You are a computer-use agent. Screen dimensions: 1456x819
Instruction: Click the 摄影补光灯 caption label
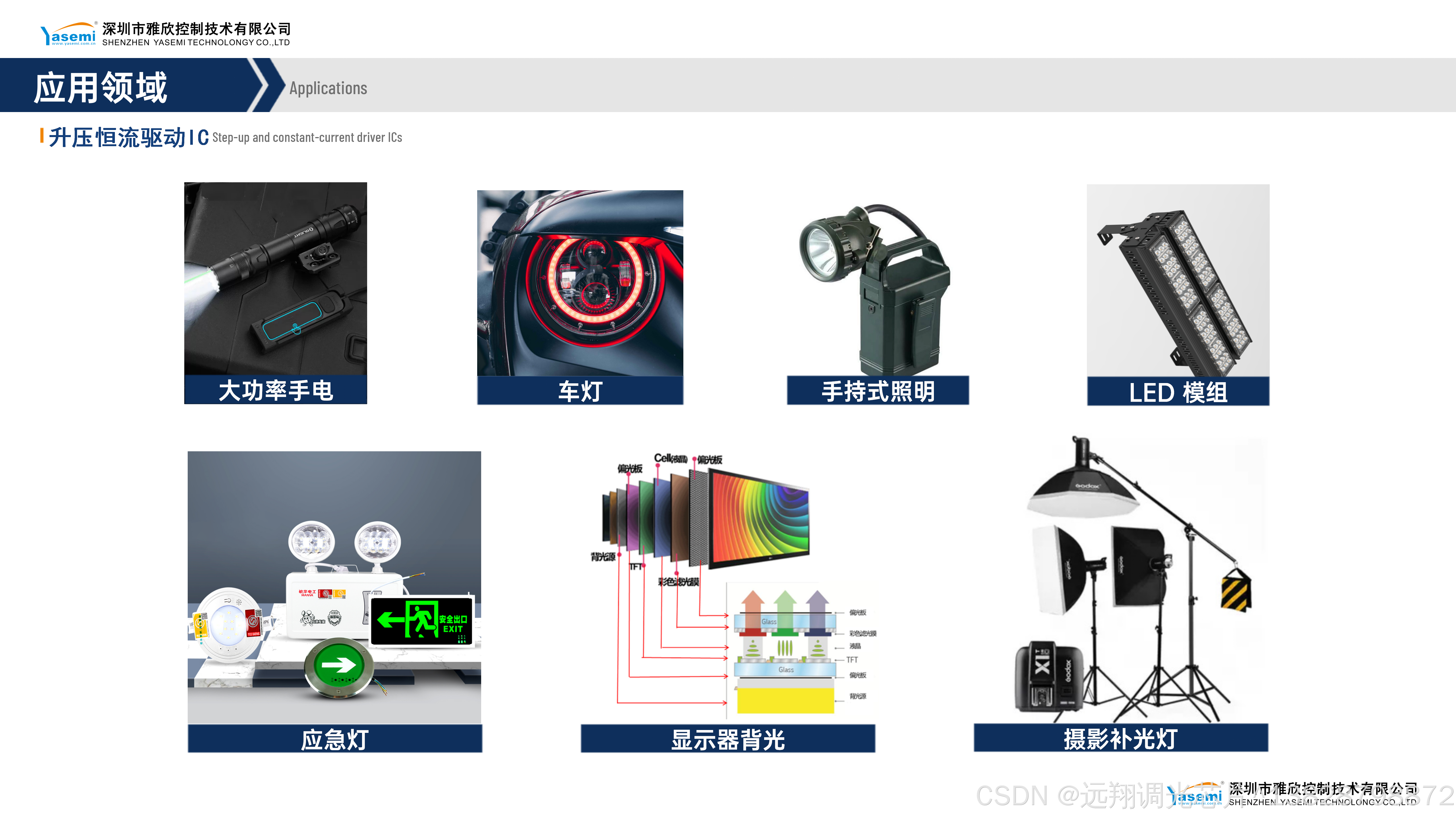click(1121, 738)
